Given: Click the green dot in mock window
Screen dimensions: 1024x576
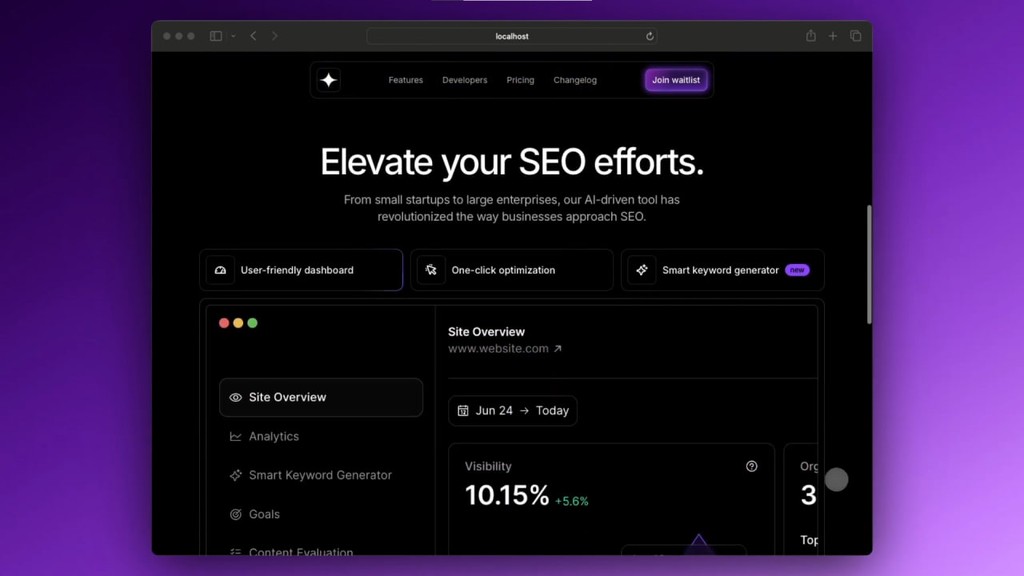Looking at the screenshot, I should pyautogui.click(x=253, y=323).
